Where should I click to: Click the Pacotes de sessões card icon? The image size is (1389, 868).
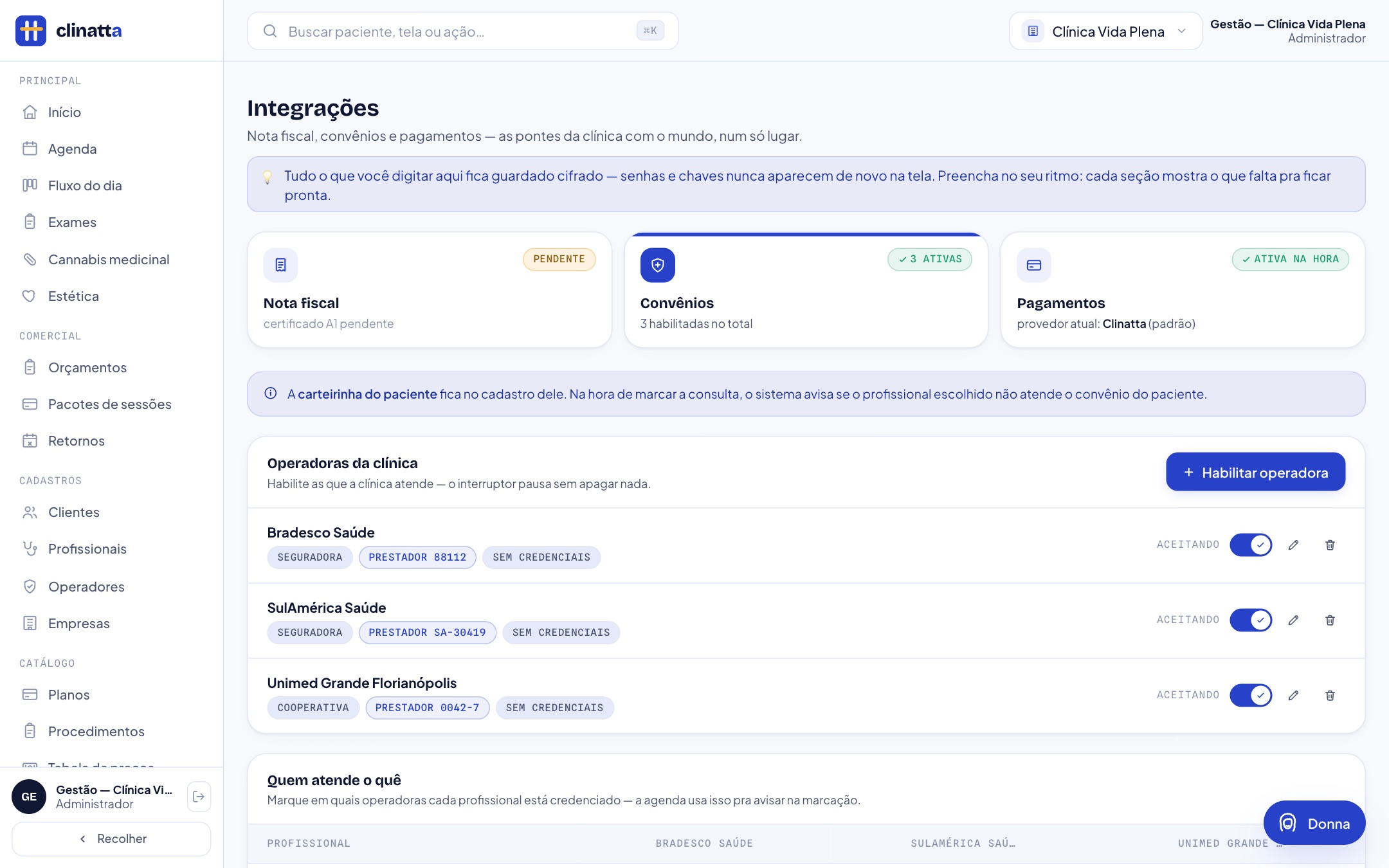(x=30, y=404)
